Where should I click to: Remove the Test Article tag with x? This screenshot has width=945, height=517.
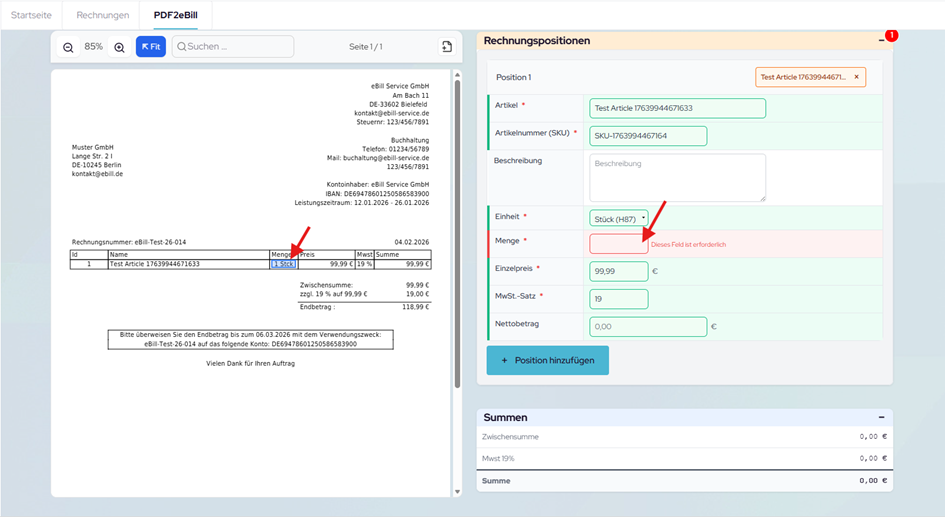point(856,77)
